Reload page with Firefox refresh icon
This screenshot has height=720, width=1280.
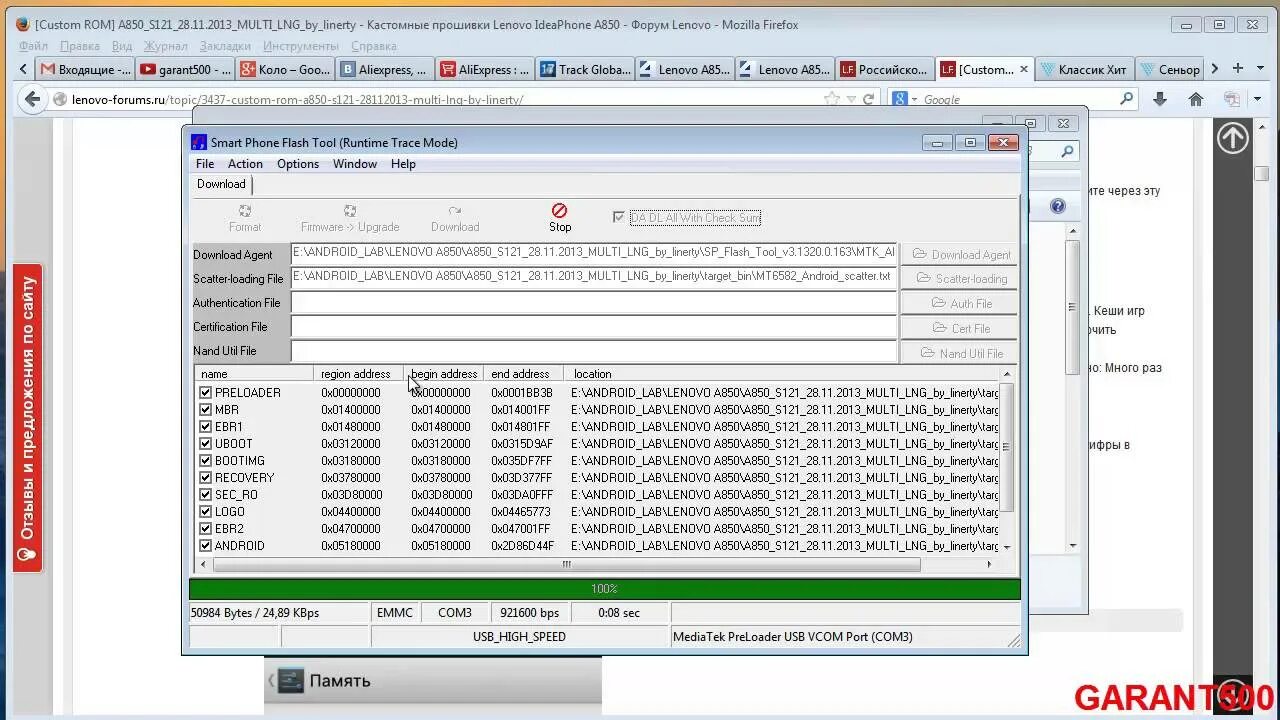868,99
